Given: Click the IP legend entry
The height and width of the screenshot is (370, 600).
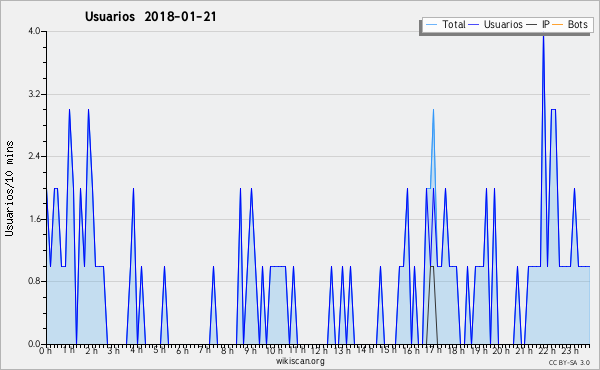Looking at the screenshot, I should (x=538, y=24).
